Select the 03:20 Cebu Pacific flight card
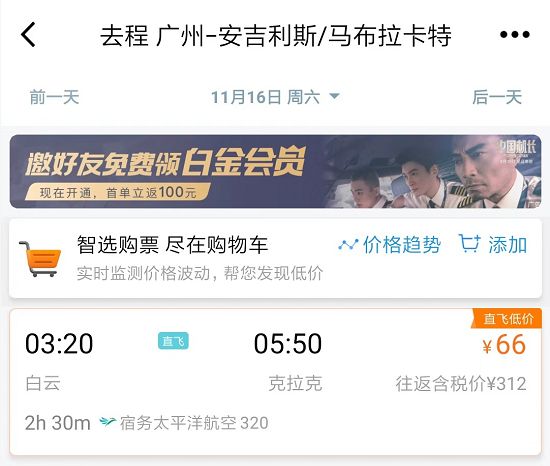Image resolution: width=550 pixels, height=466 pixels. (275, 382)
